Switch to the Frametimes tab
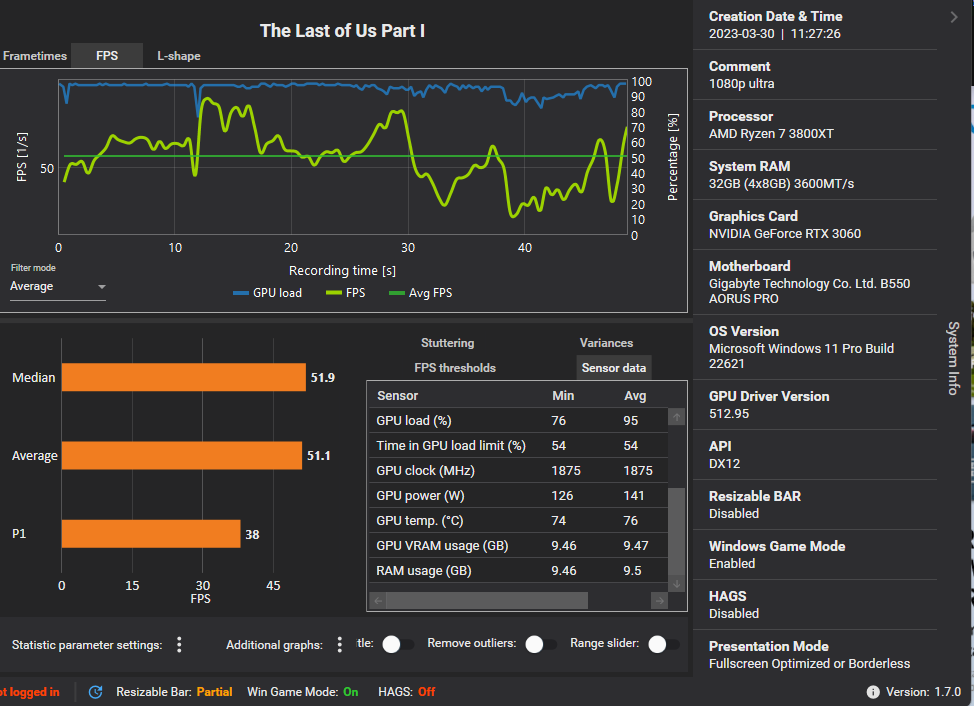974x706 pixels. (35, 56)
